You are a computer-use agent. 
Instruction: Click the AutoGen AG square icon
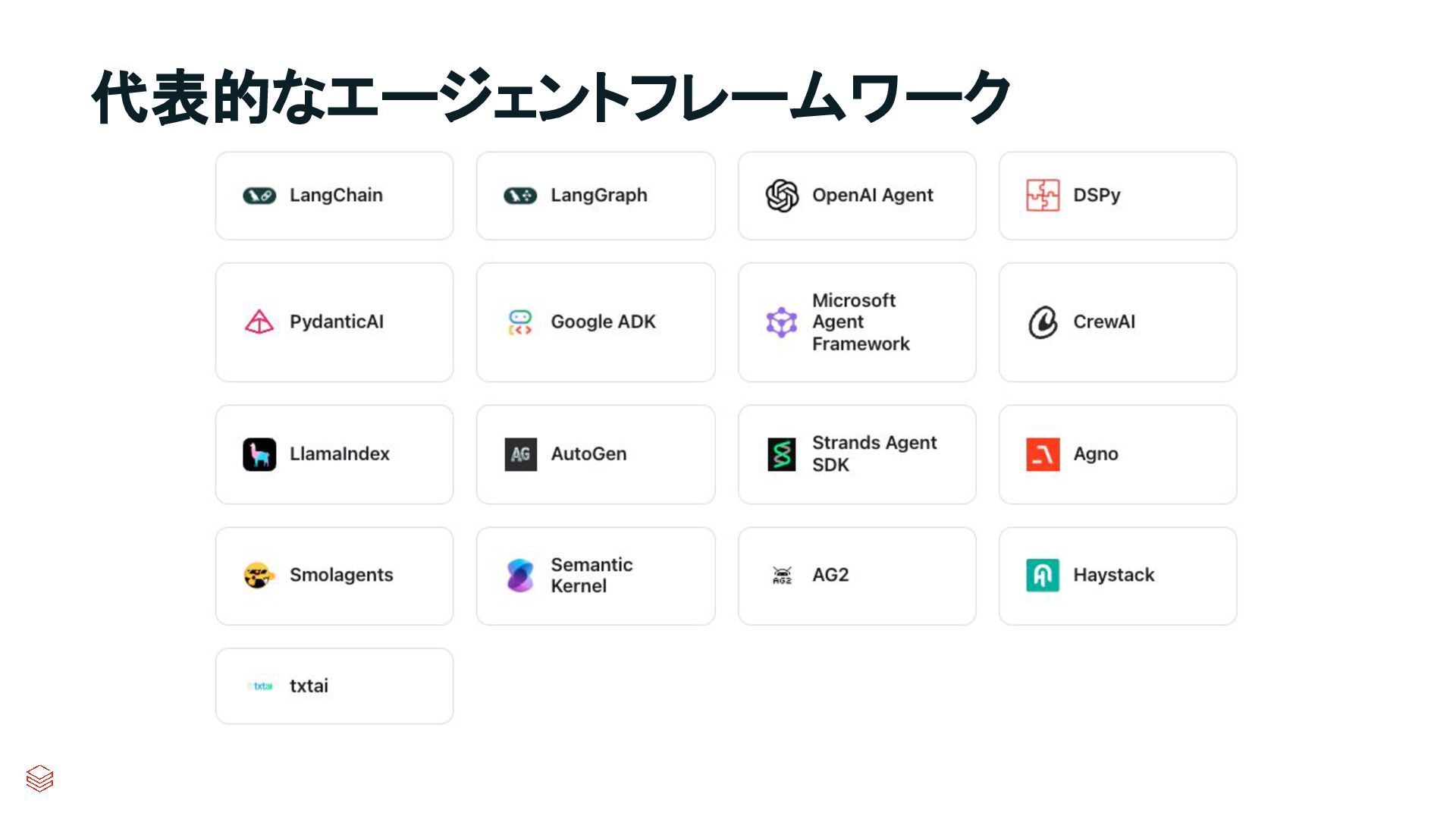pos(520,454)
